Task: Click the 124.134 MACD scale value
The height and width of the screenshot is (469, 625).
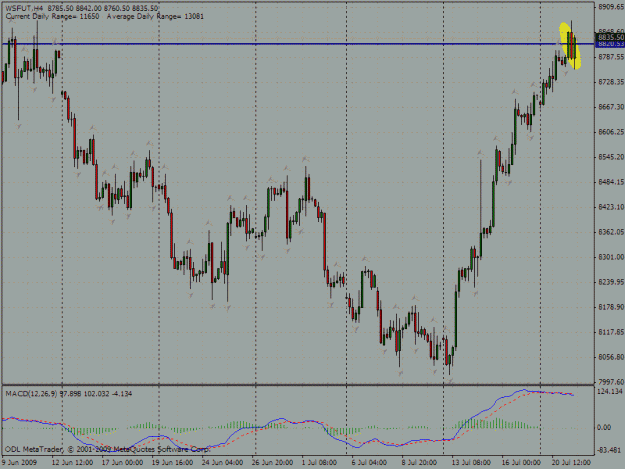Action: 610,392
